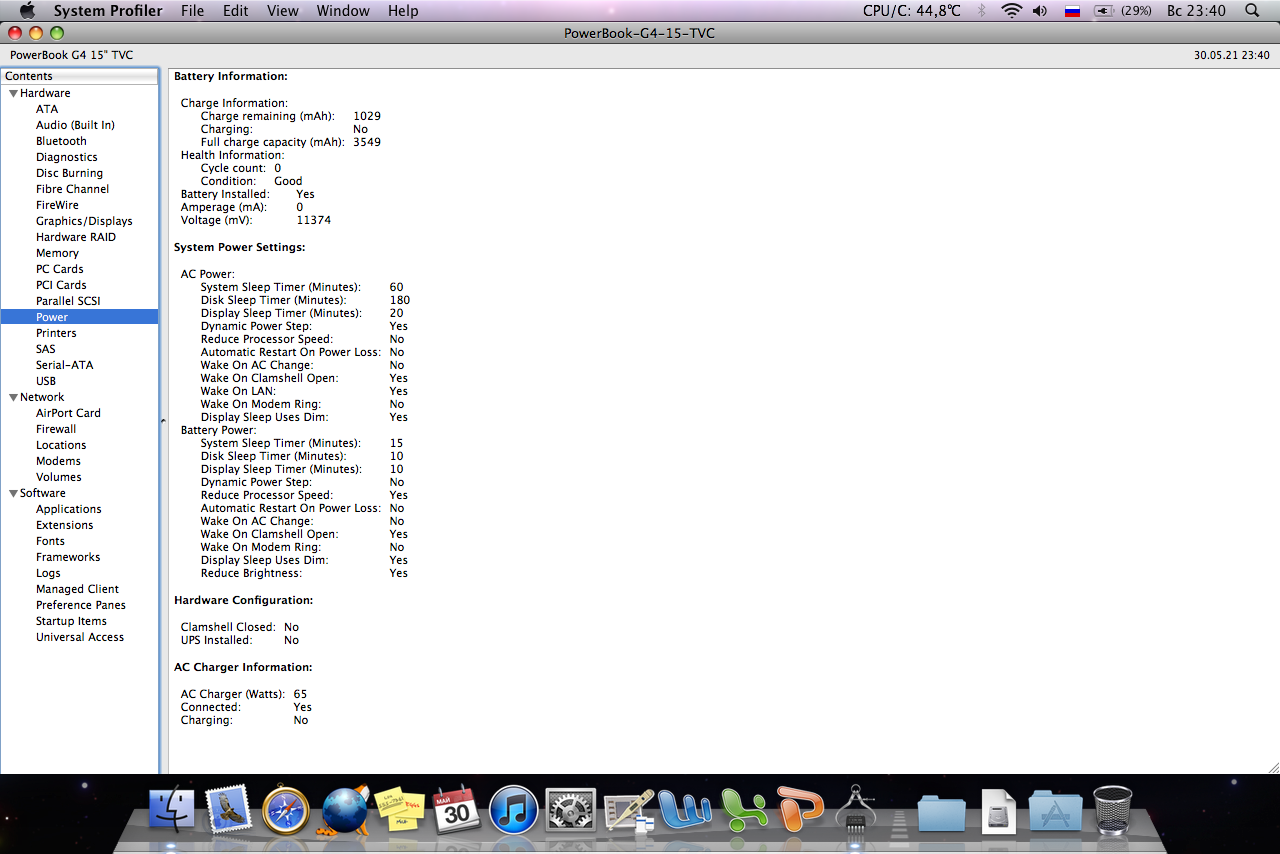This screenshot has height=854, width=1280.
Task: Open the thermometer monitor app in the Dock
Action: (x=629, y=810)
